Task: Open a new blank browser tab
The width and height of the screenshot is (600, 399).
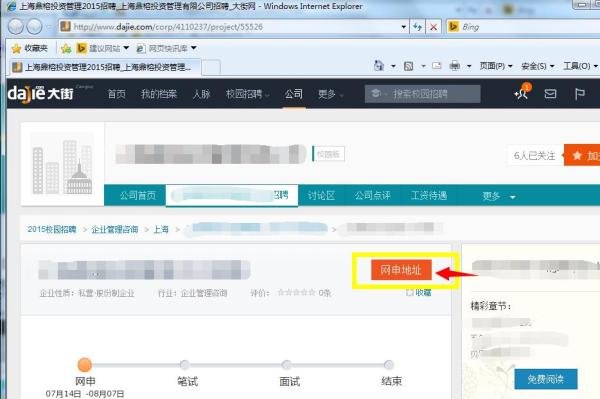Action: click(211, 68)
